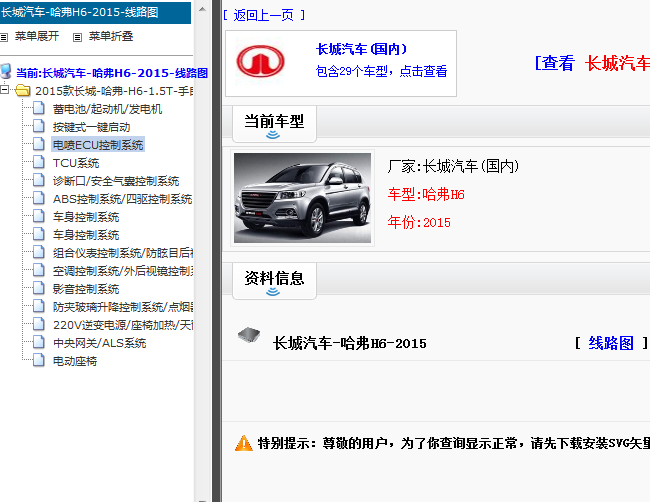Select the 资料信息 tab
650x502 pixels.
274,281
